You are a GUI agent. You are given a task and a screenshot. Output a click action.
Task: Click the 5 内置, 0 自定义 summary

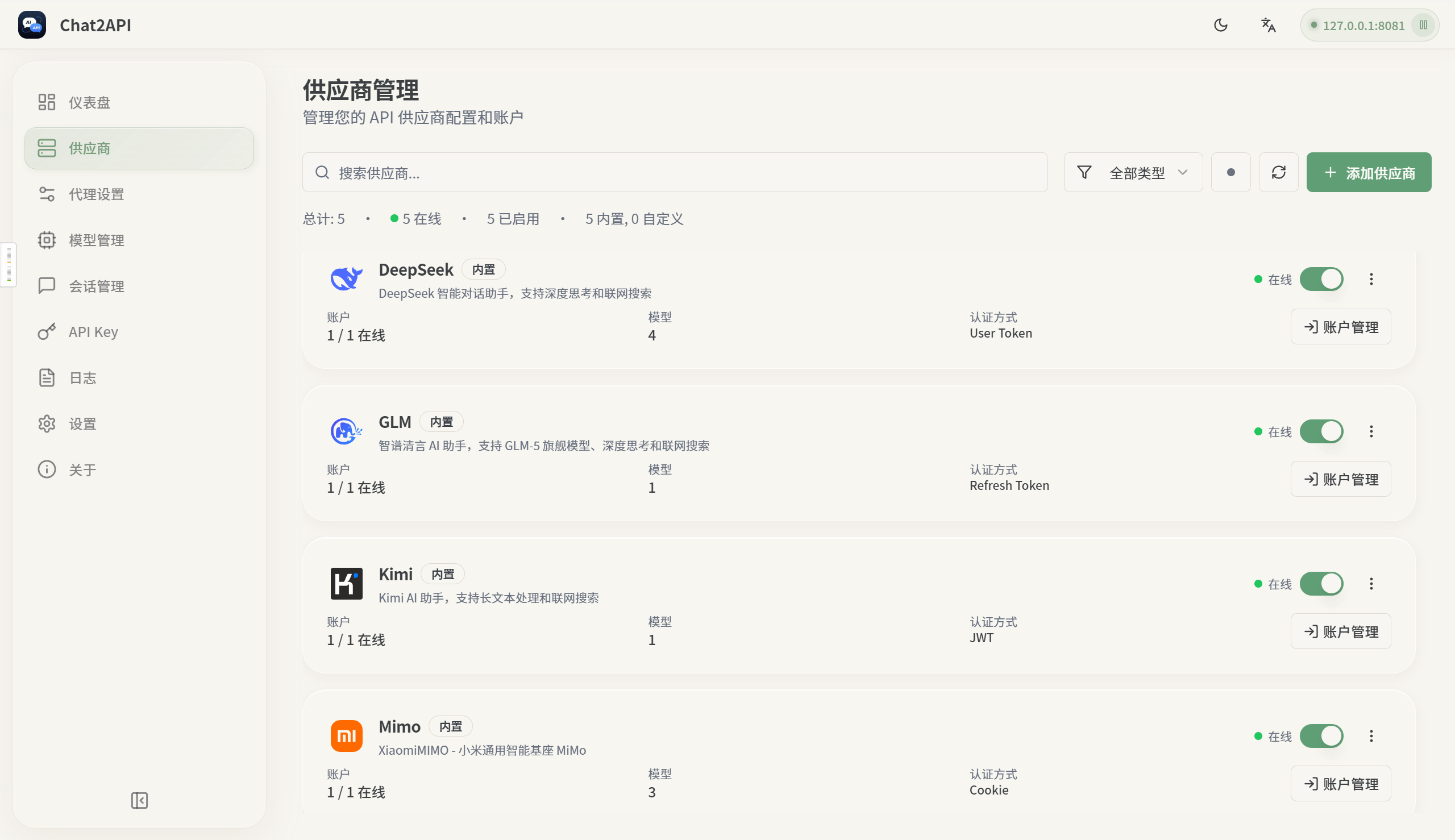(634, 219)
